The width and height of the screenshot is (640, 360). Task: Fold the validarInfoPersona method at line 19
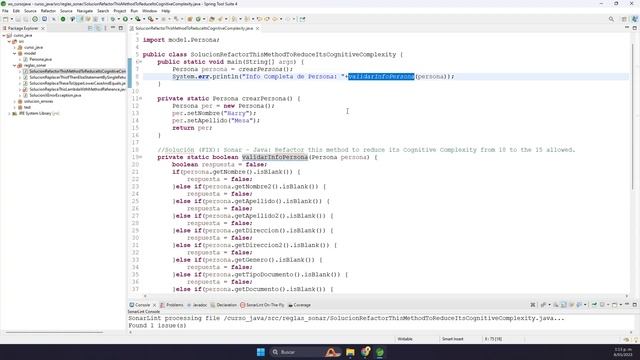click(x=141, y=157)
